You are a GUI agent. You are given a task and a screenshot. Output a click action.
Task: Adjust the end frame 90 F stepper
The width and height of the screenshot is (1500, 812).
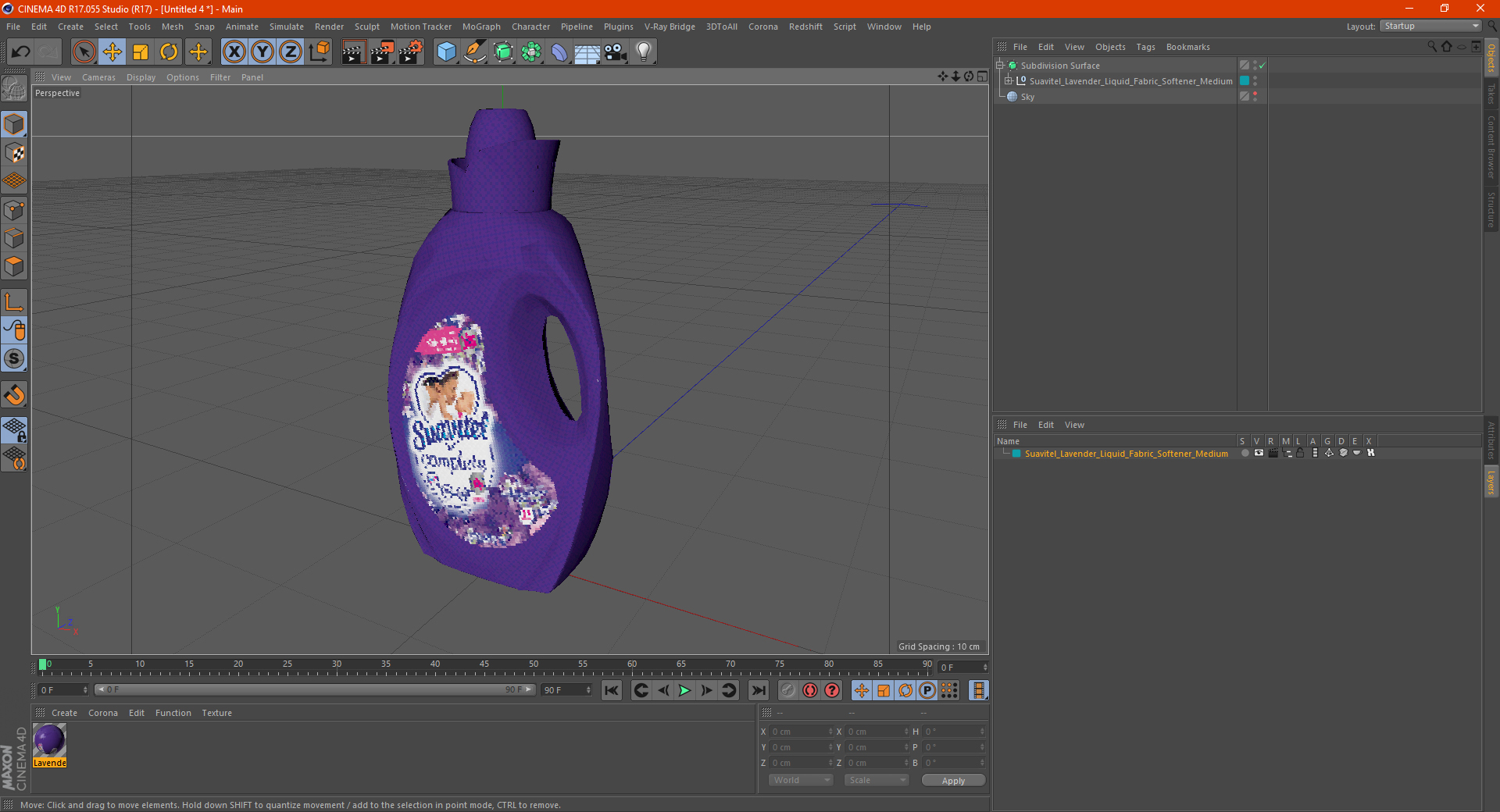[x=588, y=689]
